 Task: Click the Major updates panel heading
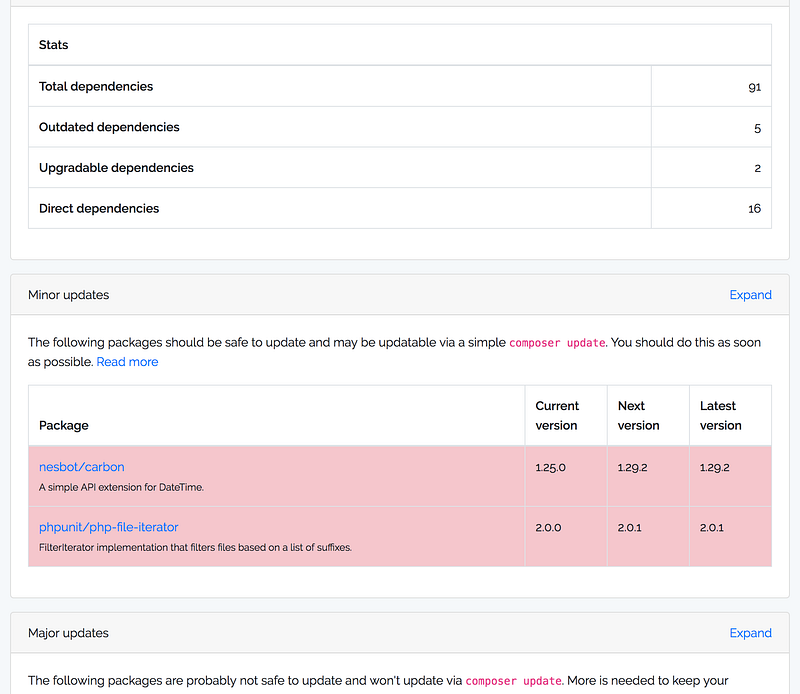pyautogui.click(x=68, y=633)
